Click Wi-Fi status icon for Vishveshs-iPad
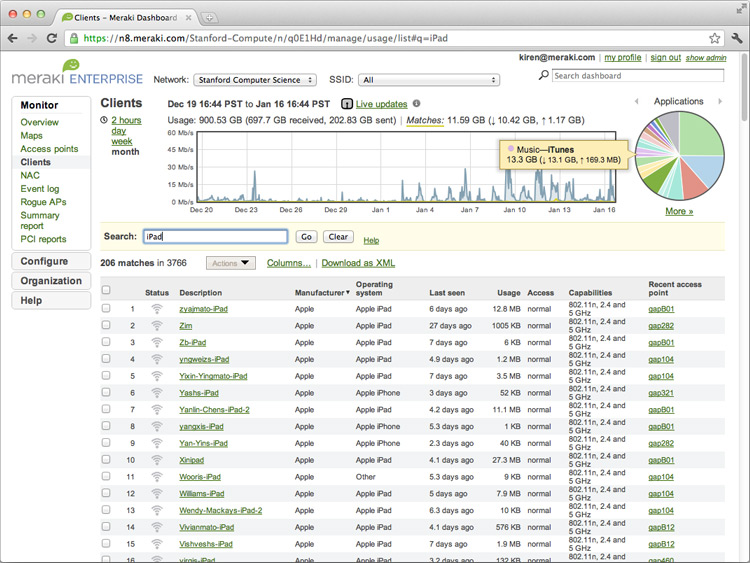Image resolution: width=750 pixels, height=563 pixels. click(x=156, y=544)
